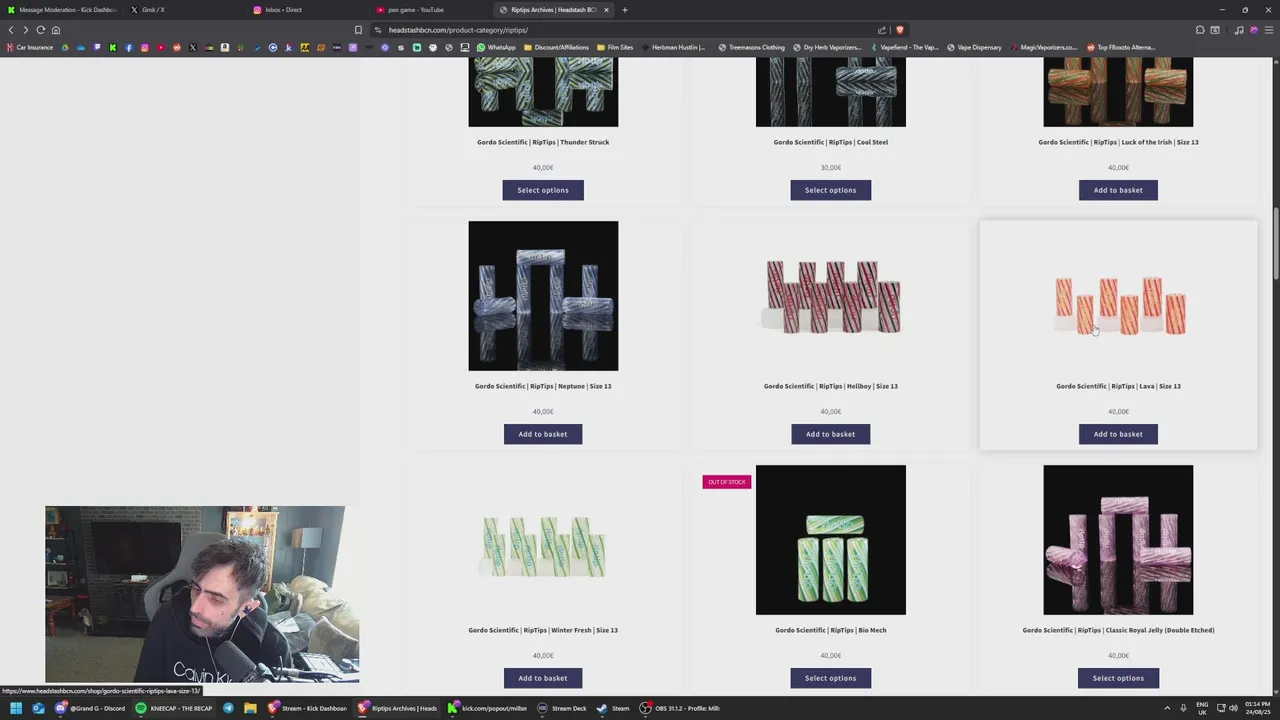
Task: Open Winter Fresh product image
Action: (x=543, y=540)
